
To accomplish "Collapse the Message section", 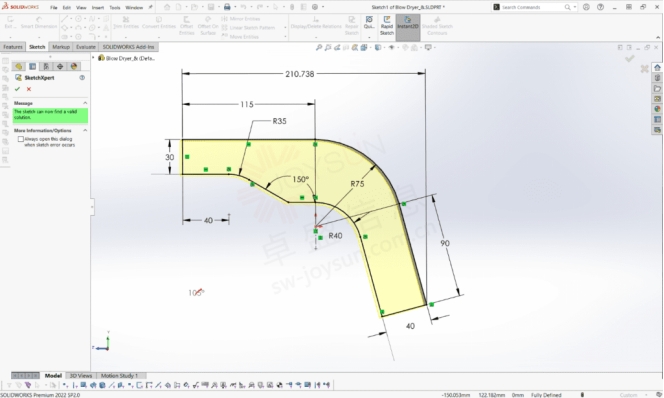I will (85, 103).
